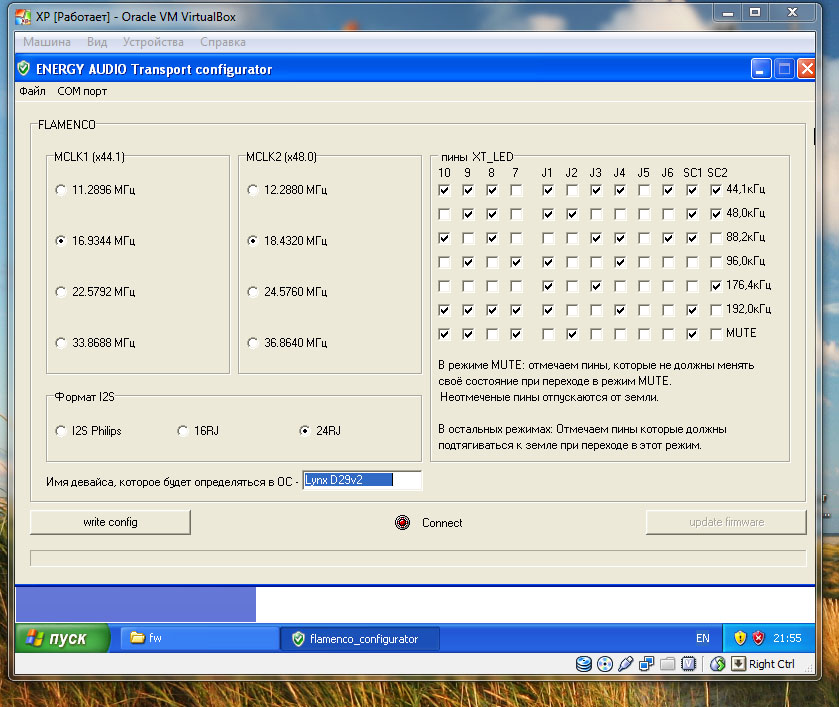Click the VirtualBox video capture status icon
The width and height of the screenshot is (839, 707).
tap(689, 664)
